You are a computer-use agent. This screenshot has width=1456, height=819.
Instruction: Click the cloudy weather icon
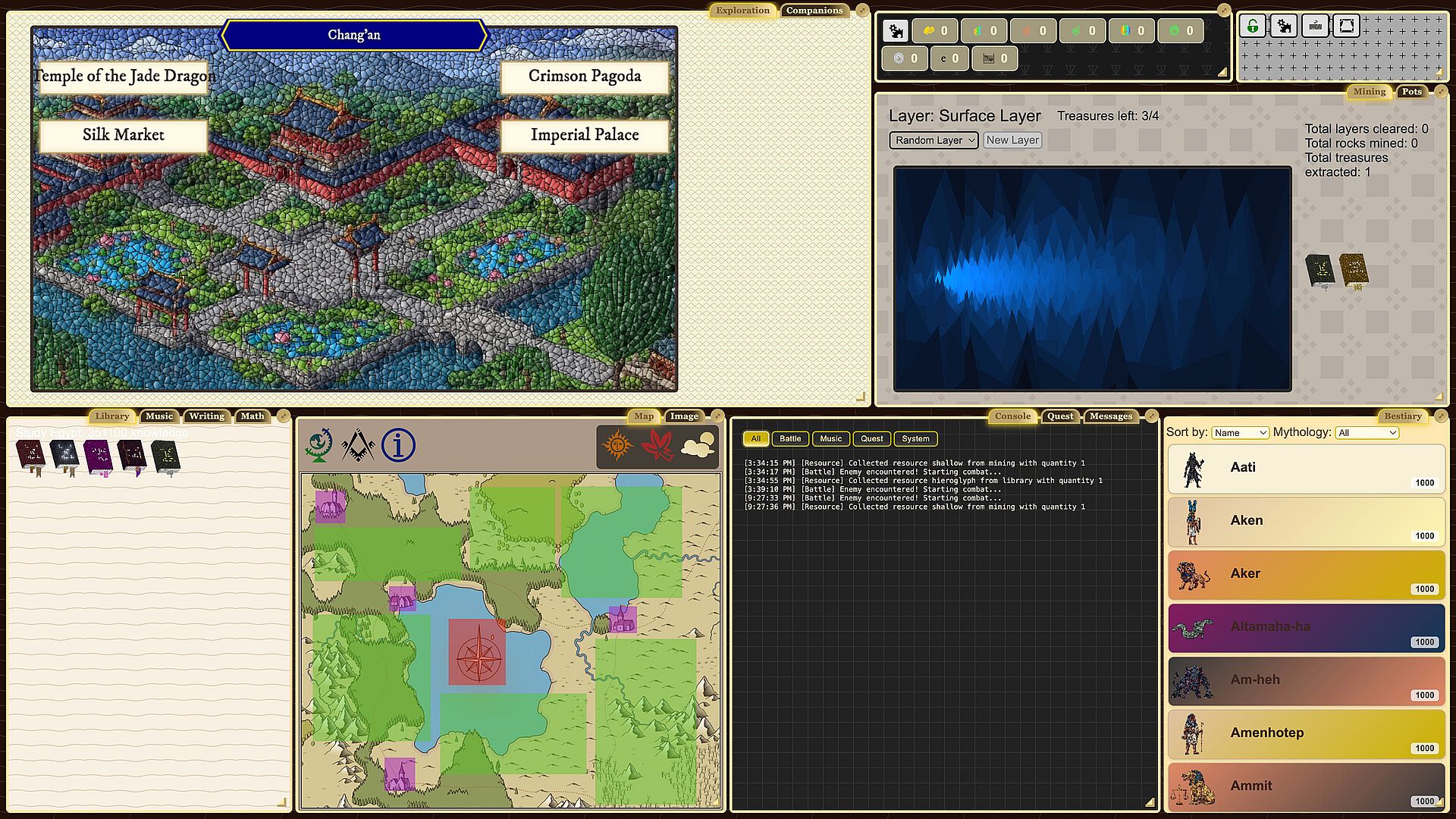coord(698,445)
